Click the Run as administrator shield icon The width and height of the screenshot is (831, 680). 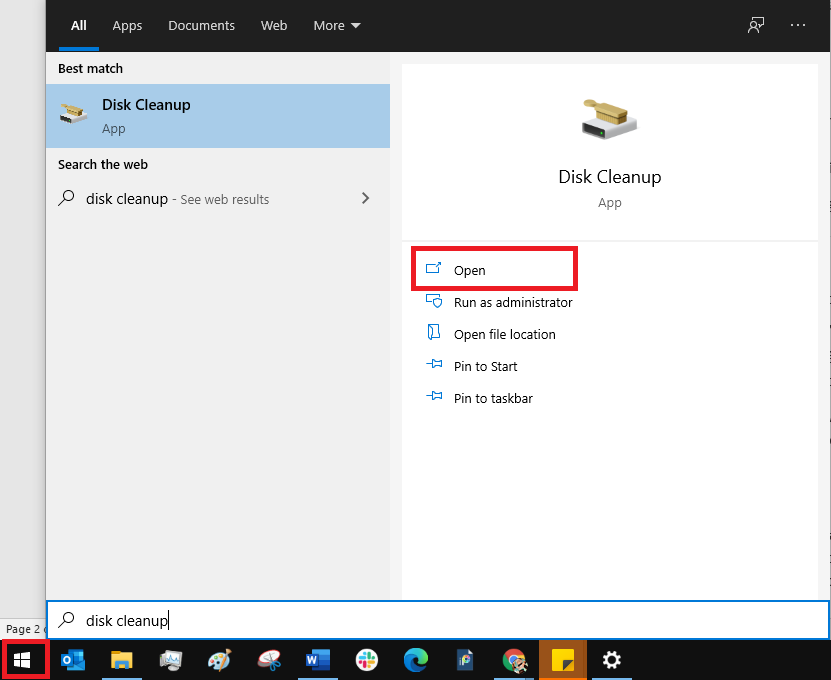click(434, 301)
